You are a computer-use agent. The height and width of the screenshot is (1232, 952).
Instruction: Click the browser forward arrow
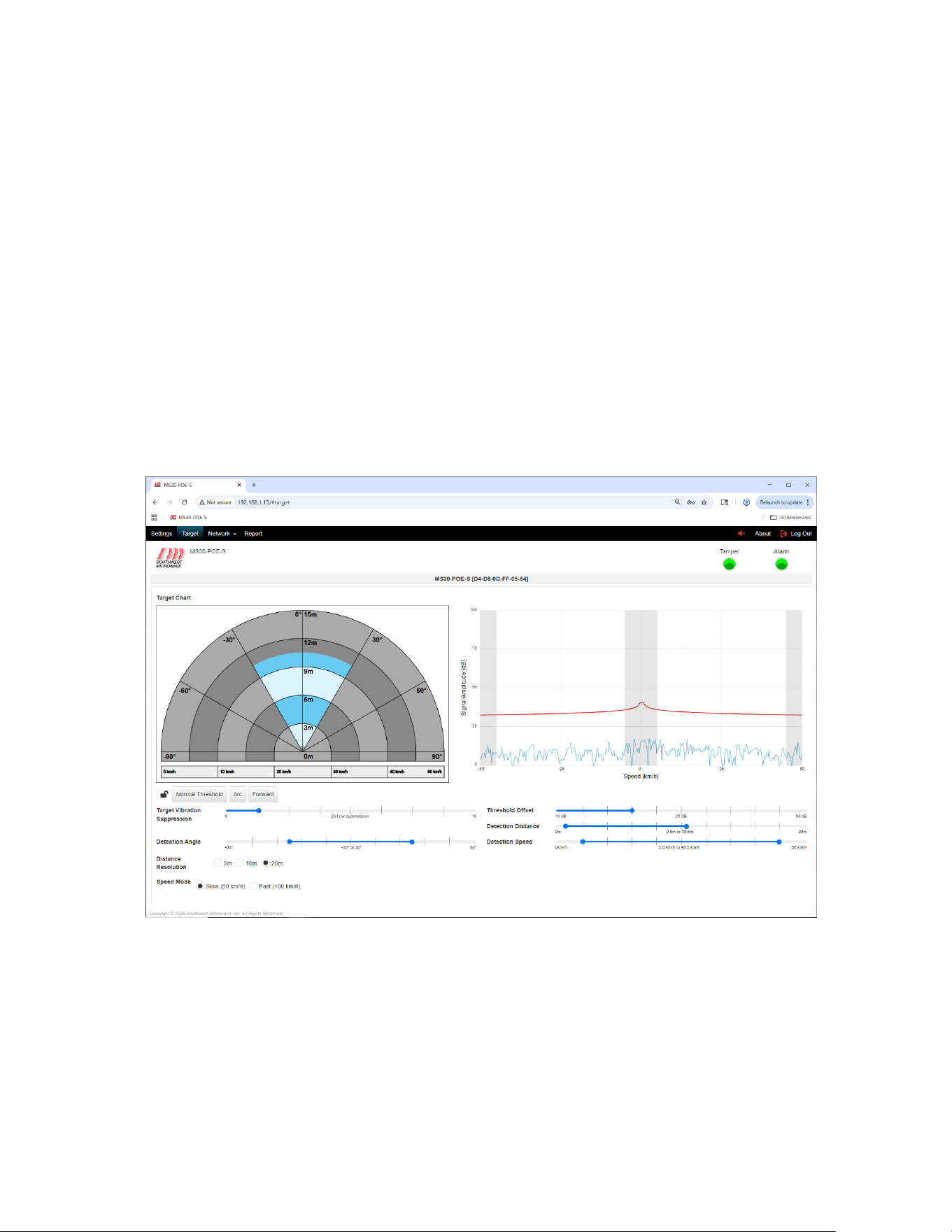point(169,502)
